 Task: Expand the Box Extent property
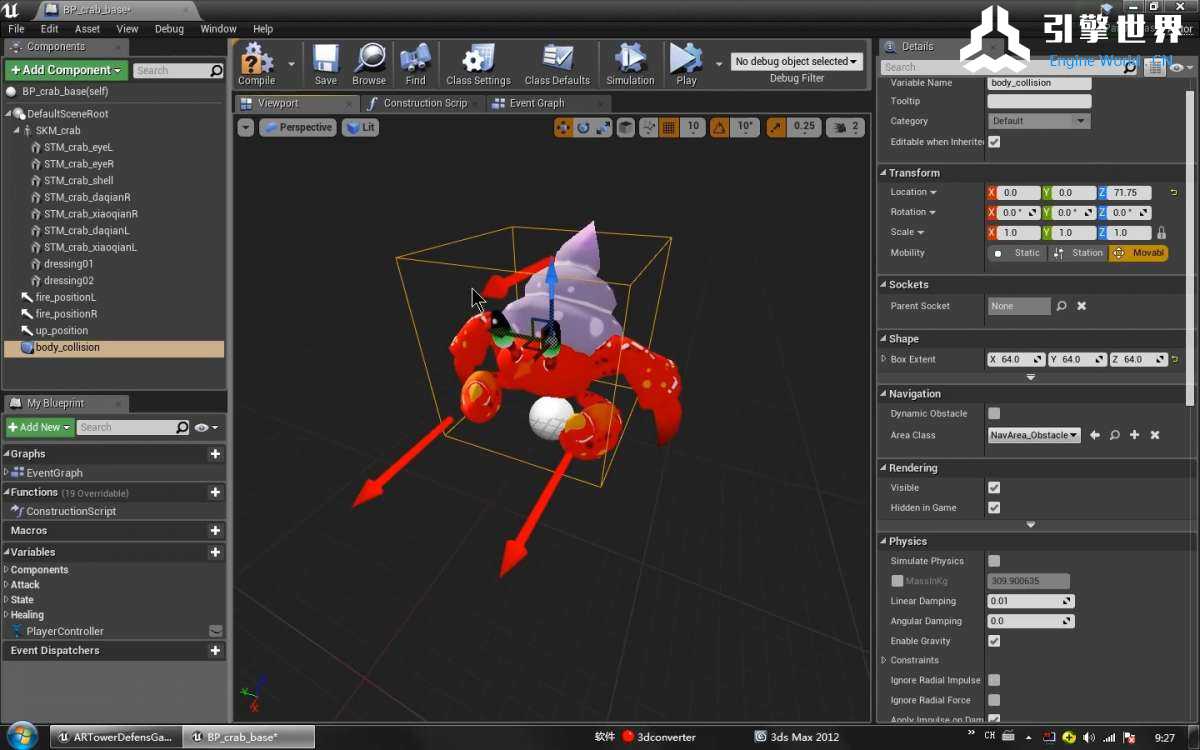[x=883, y=359]
